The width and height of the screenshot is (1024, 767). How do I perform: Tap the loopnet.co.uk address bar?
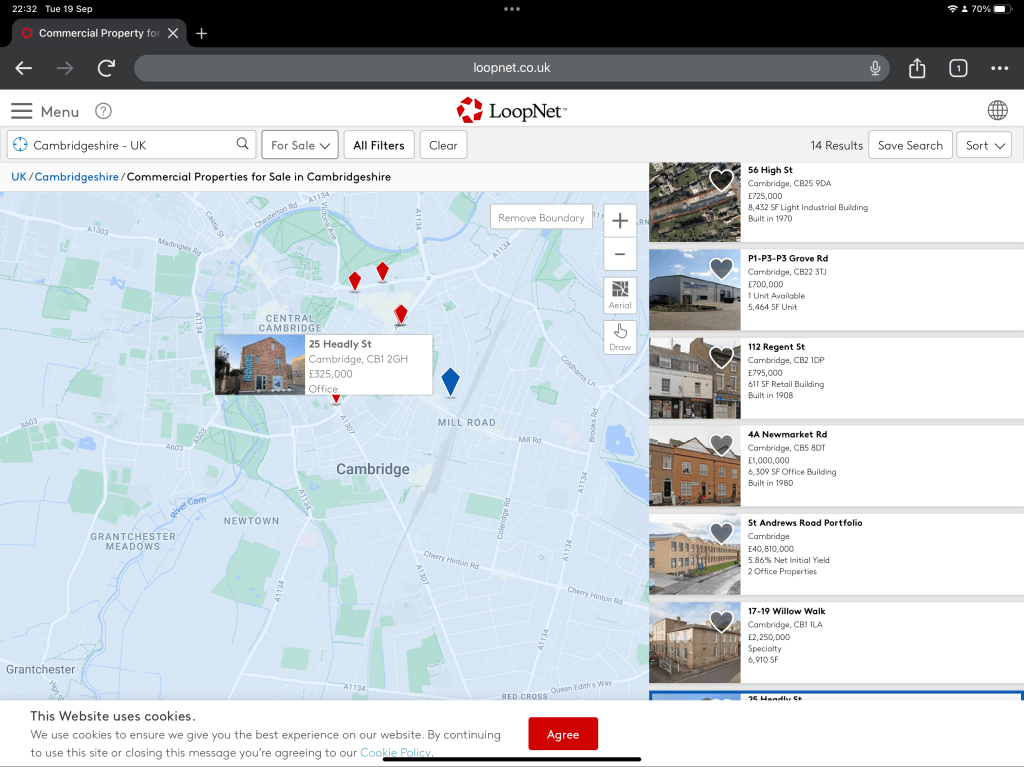tap(511, 68)
